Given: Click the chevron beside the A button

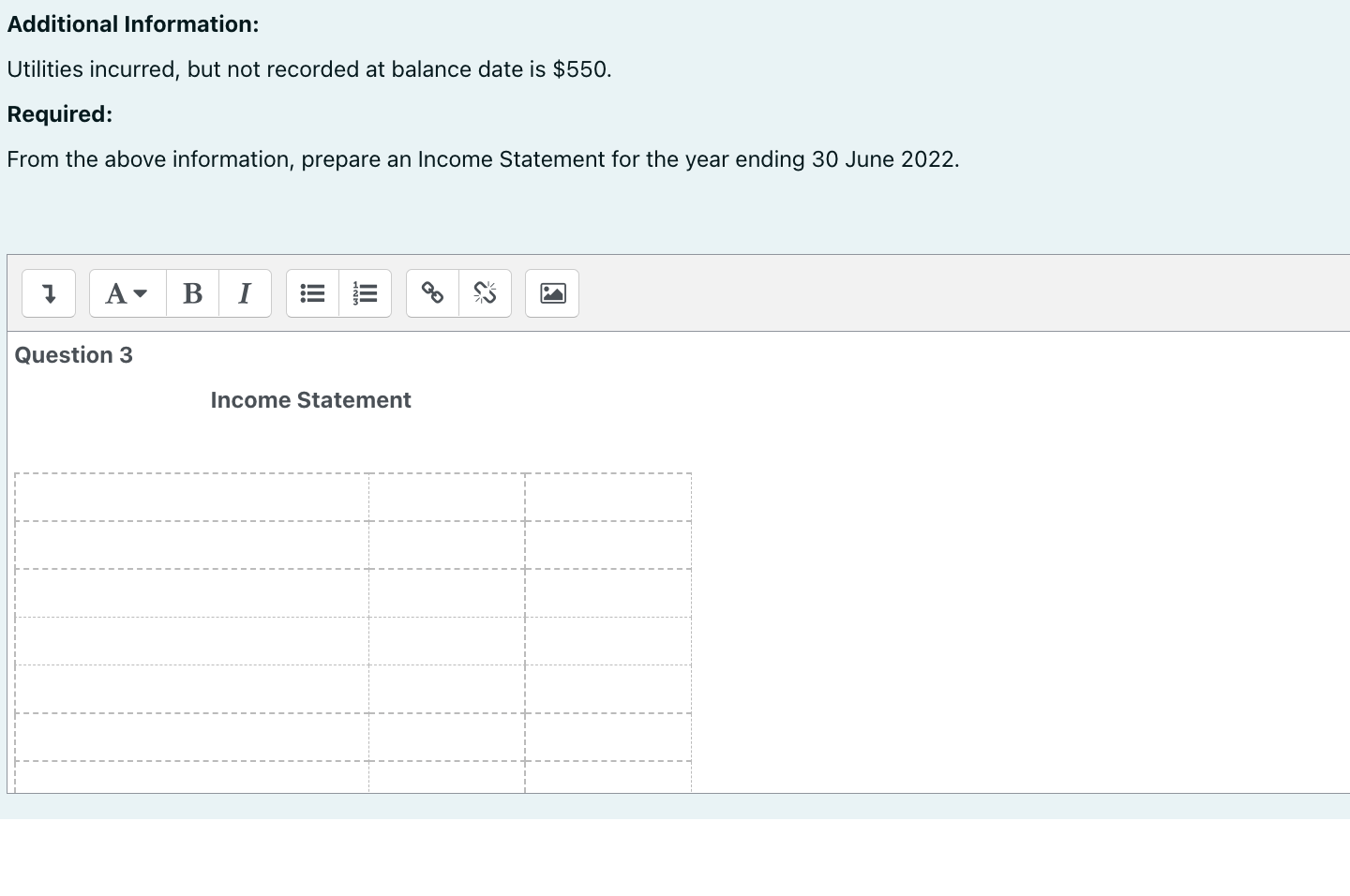Looking at the screenshot, I should click(141, 293).
